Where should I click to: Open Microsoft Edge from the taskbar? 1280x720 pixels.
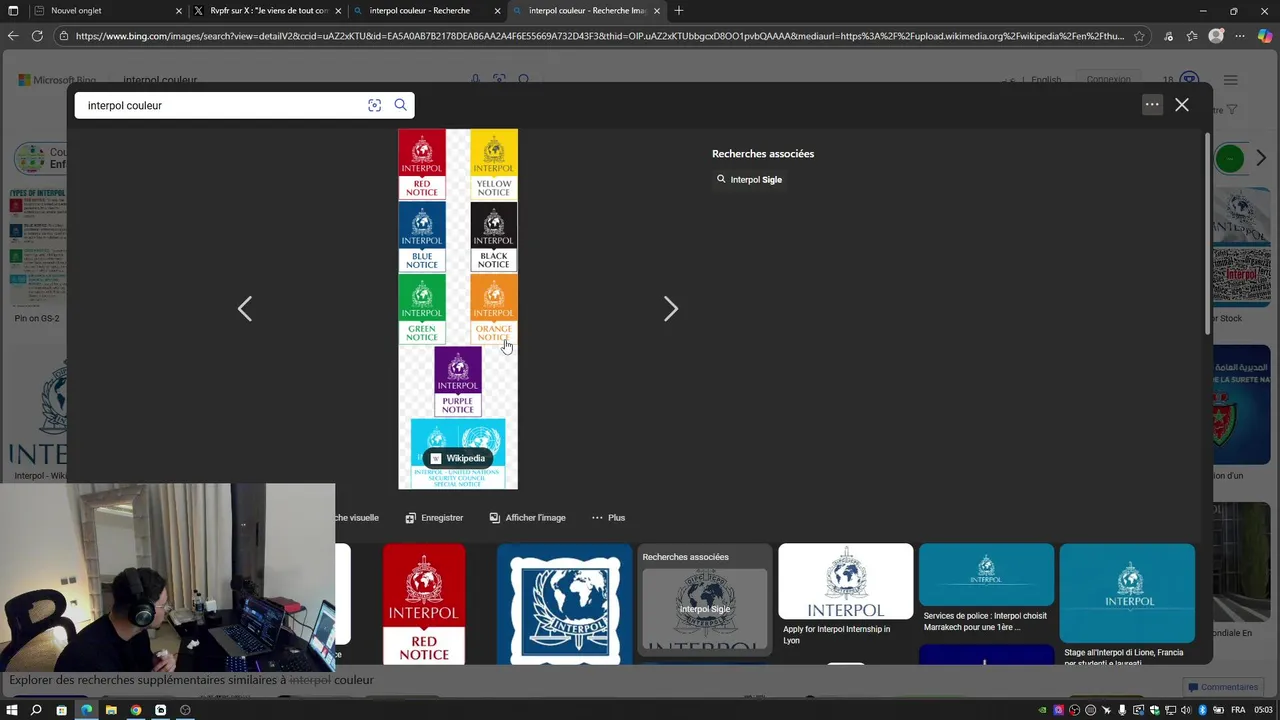pyautogui.click(x=86, y=710)
